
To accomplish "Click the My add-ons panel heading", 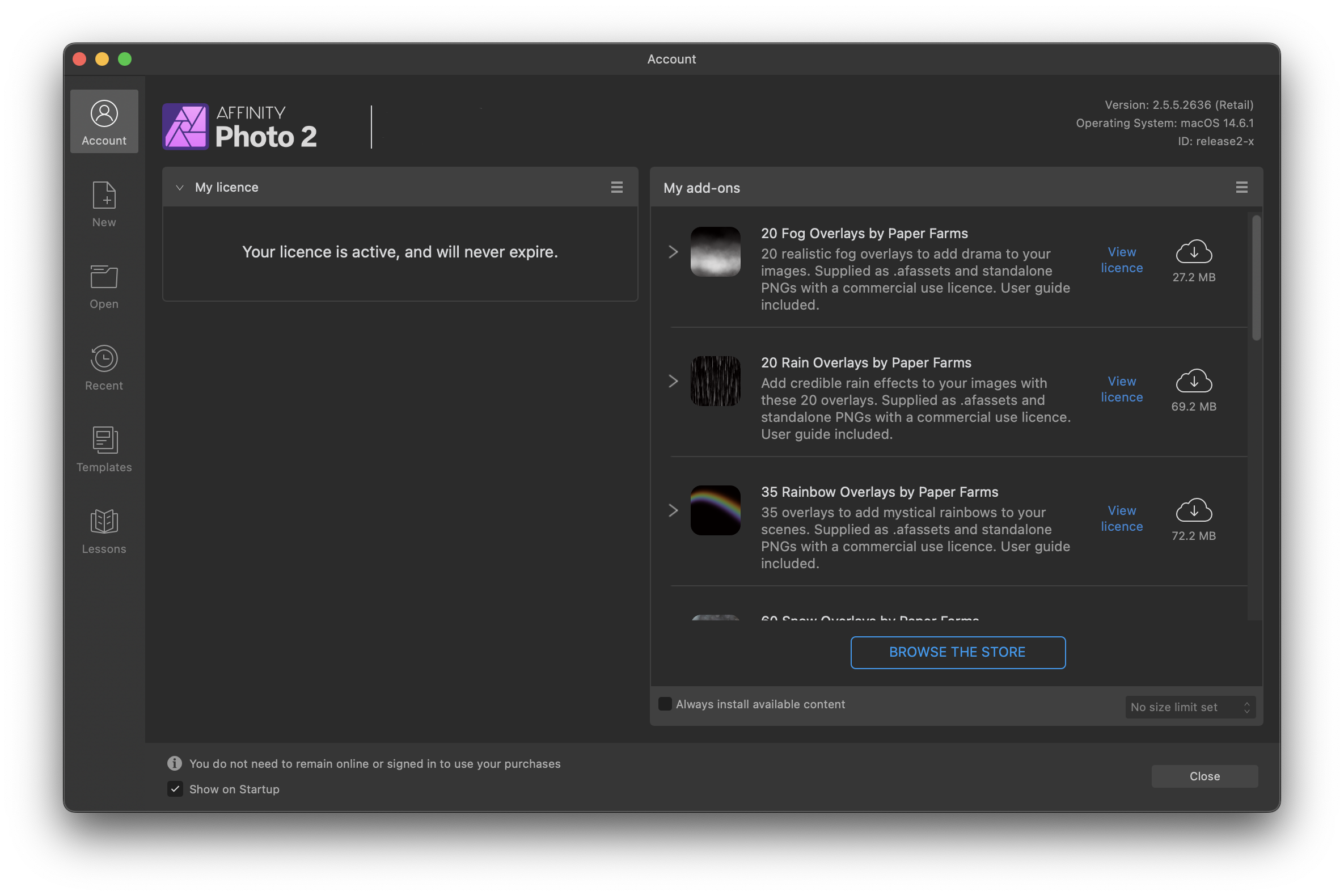I will 701,188.
